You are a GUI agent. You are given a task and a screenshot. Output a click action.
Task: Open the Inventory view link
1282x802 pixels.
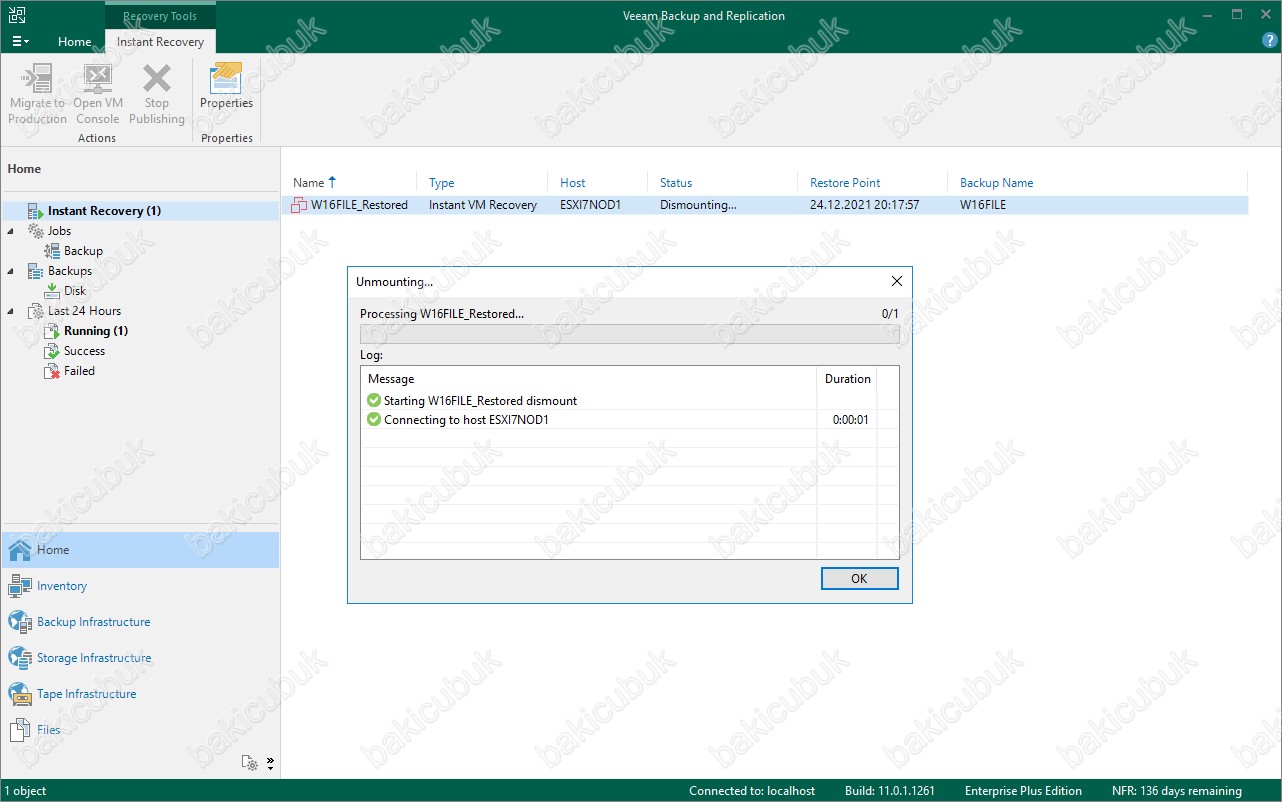click(x=62, y=586)
